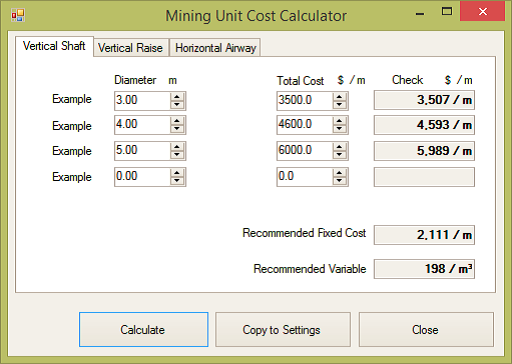This screenshot has height=364, width=512.
Task: Click the Close button at the bottom
Action: tap(426, 330)
